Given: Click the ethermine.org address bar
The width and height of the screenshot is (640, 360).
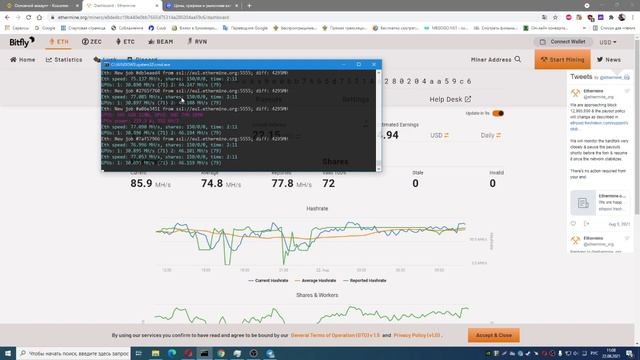Looking at the screenshot, I should (294, 18).
